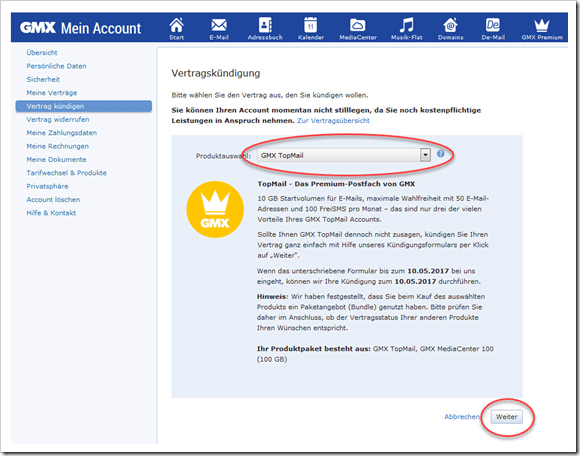580x456 pixels.
Task: Open Privatsphäre in sidebar
Action: (47, 186)
